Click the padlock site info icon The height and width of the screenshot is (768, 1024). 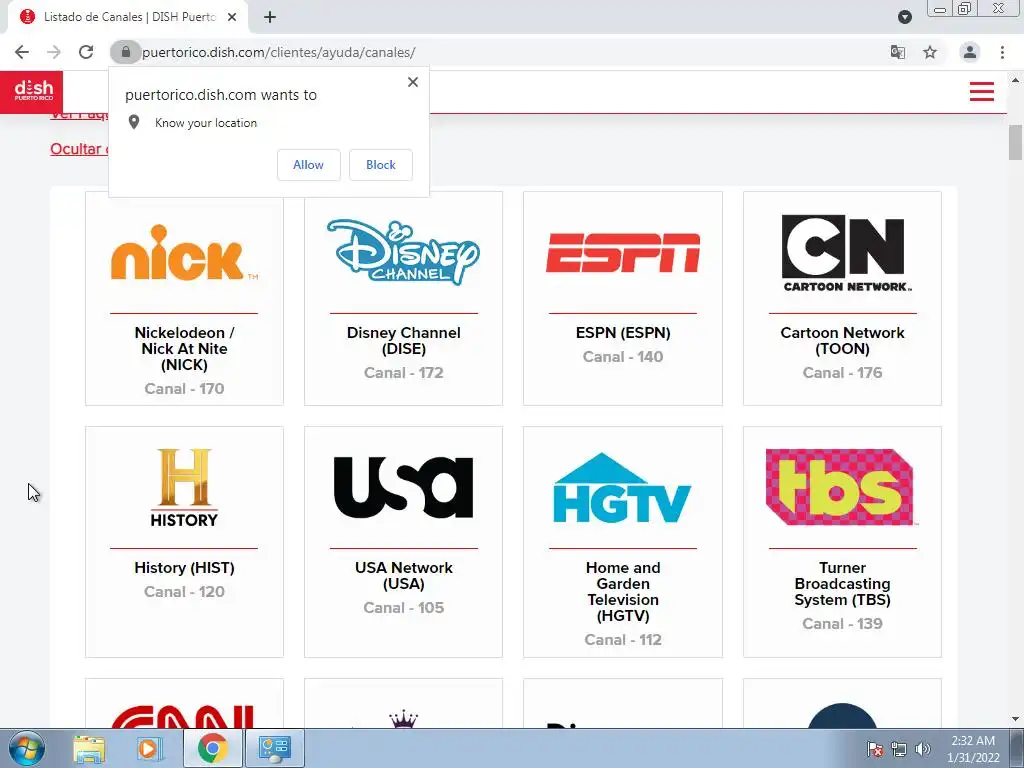(125, 52)
